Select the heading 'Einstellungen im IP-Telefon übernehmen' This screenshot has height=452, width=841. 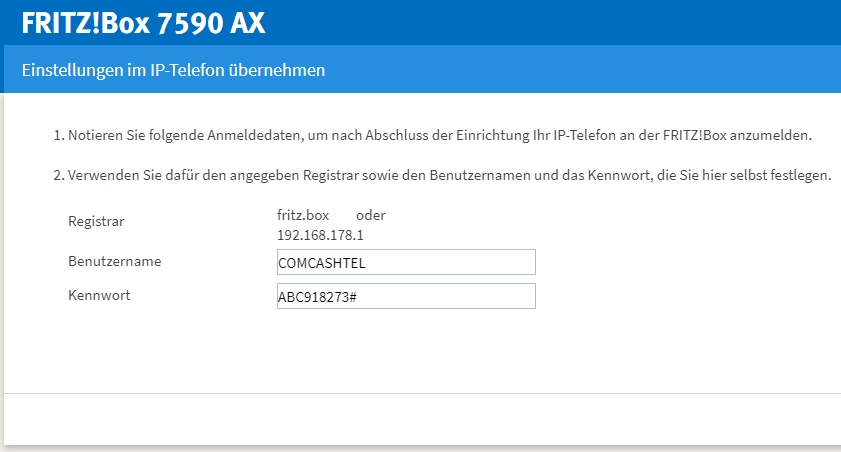pos(173,70)
